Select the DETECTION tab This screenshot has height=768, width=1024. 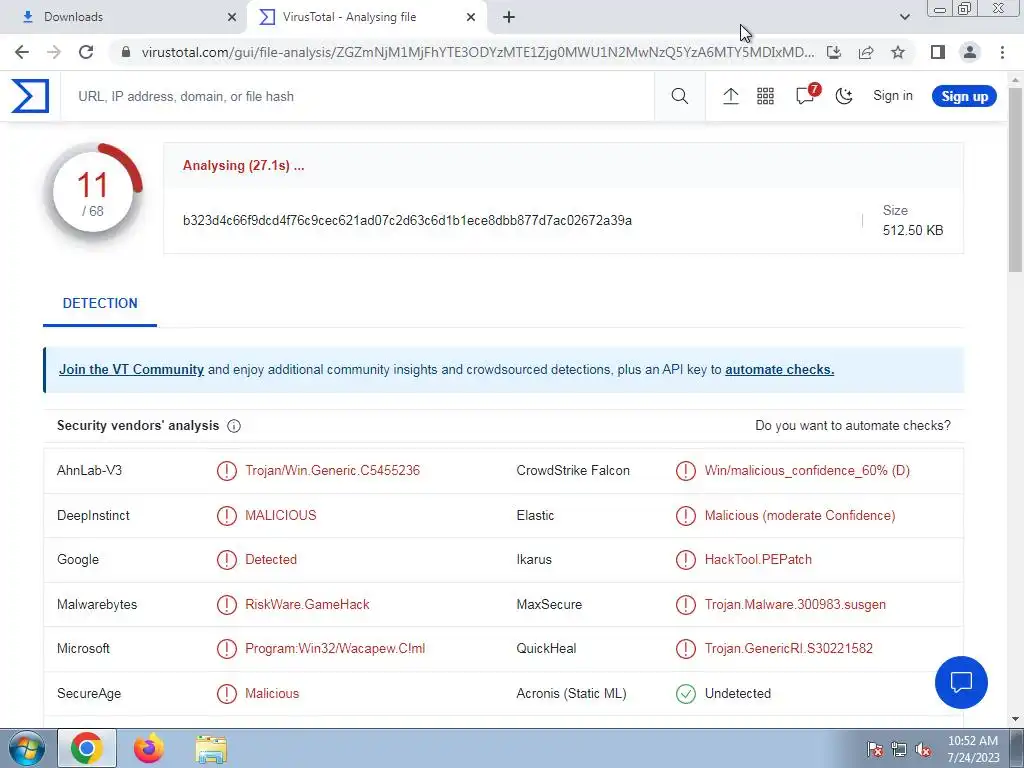100,303
